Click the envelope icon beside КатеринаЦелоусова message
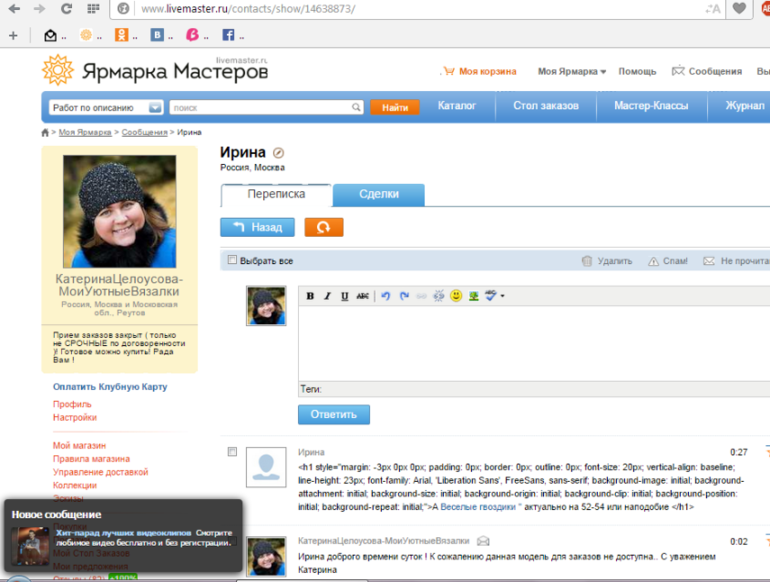Image resolution: width=770 pixels, height=582 pixels. tap(483, 541)
